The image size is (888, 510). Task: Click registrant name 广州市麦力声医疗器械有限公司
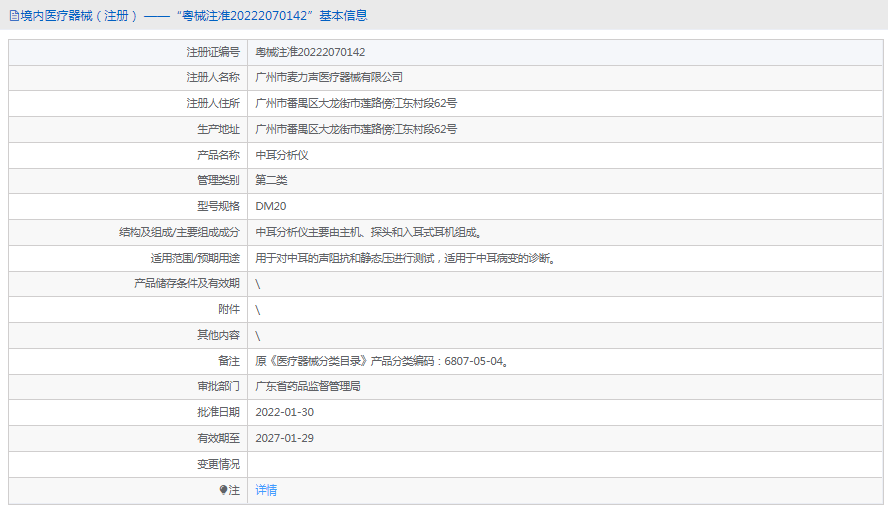[329, 78]
